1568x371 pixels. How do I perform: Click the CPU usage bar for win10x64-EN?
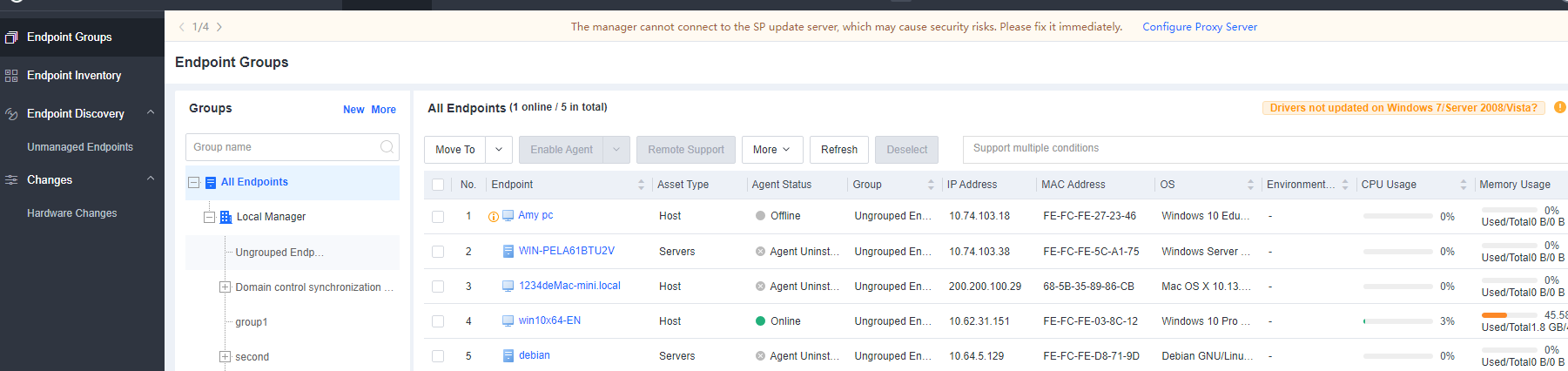pyautogui.click(x=1397, y=321)
